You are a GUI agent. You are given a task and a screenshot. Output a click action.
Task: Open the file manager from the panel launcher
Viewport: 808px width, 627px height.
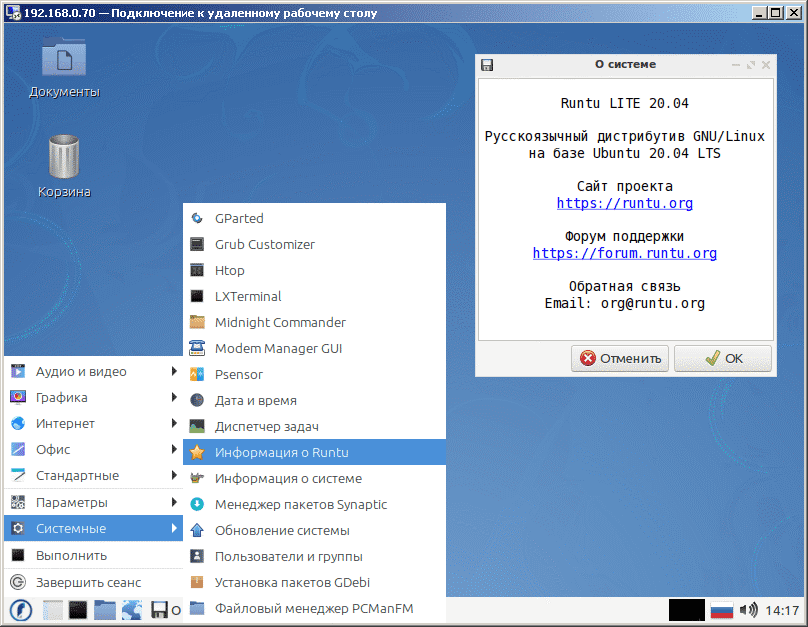(105, 611)
